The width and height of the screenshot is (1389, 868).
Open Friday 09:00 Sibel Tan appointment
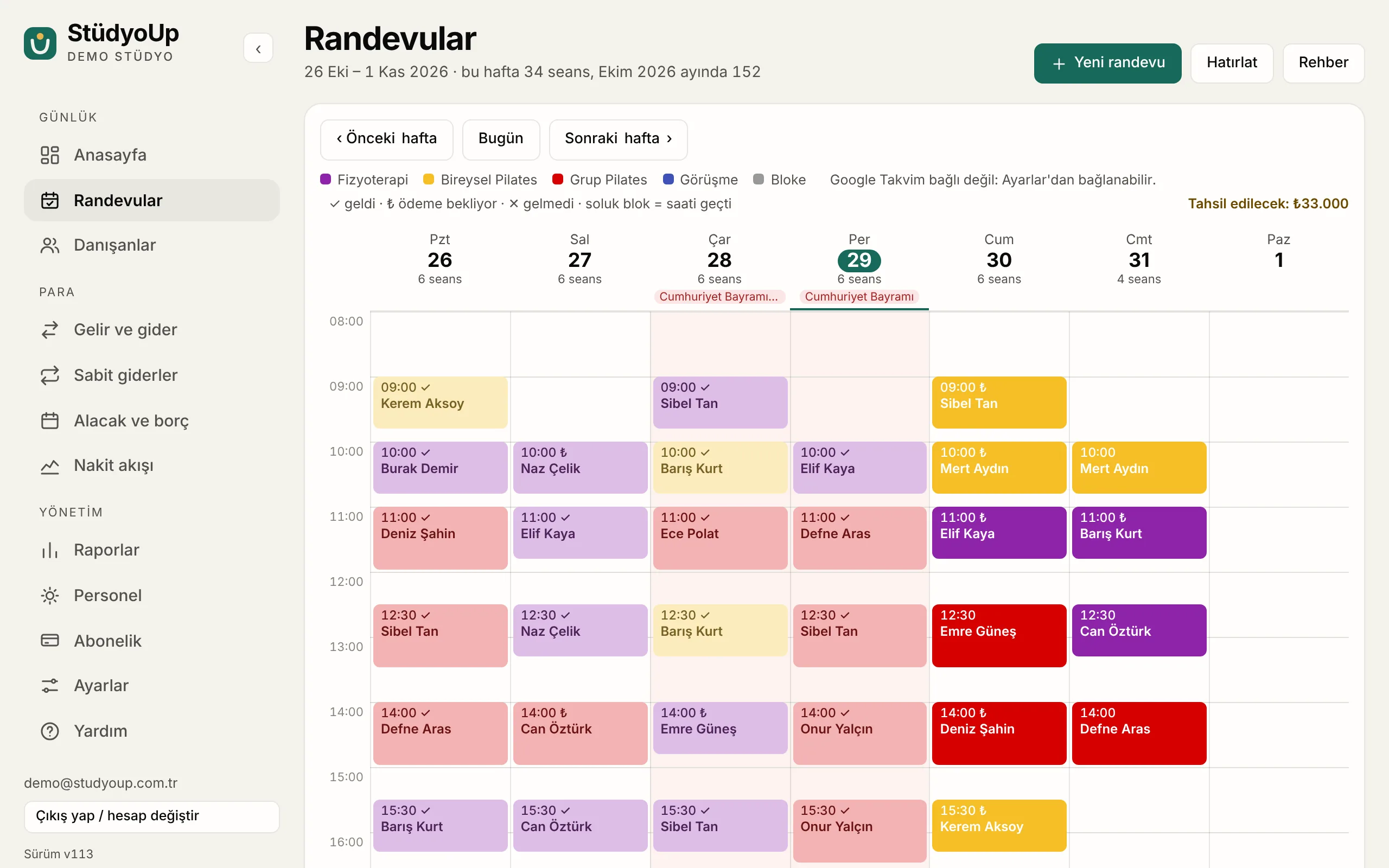999,403
